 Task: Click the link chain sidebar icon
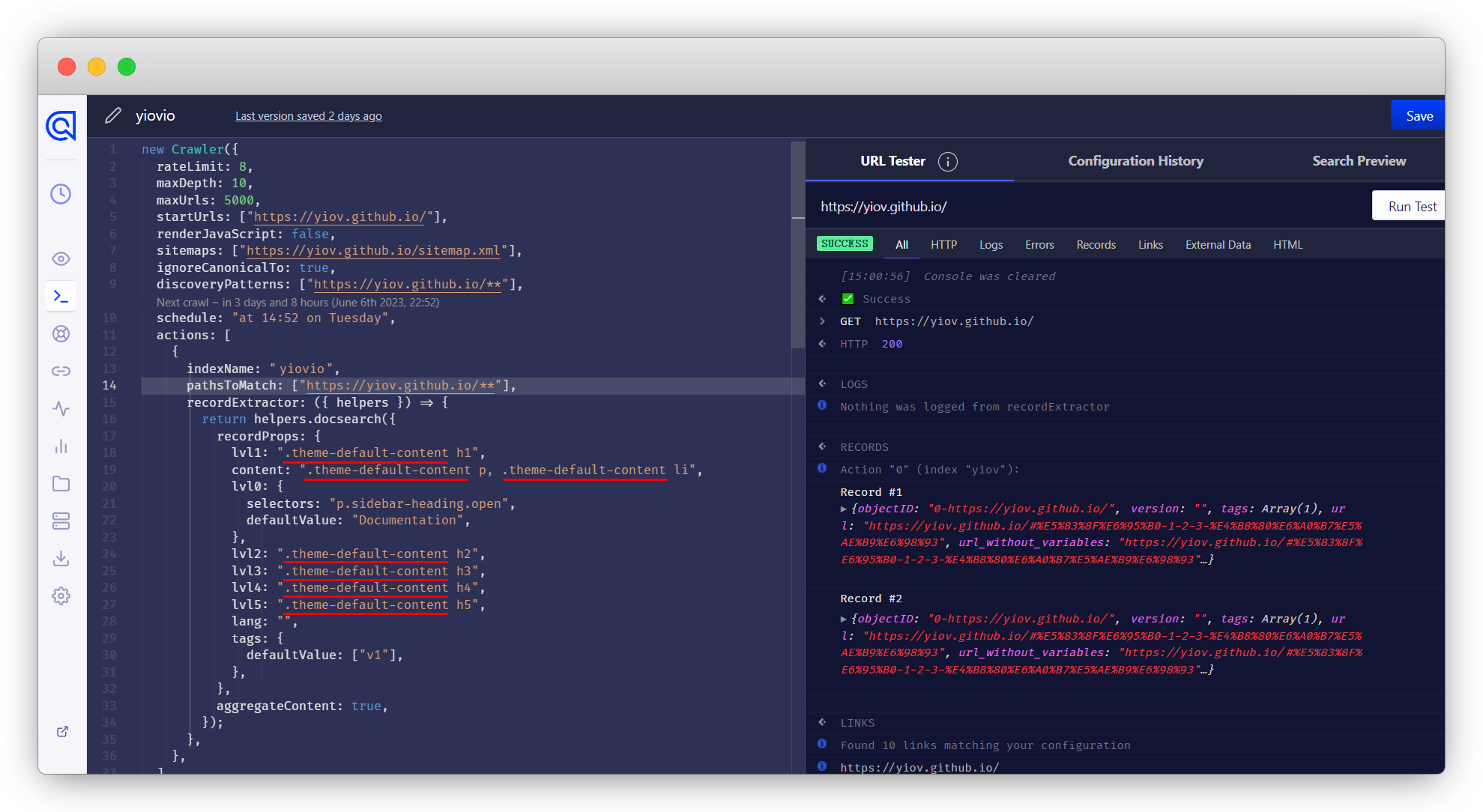point(61,372)
